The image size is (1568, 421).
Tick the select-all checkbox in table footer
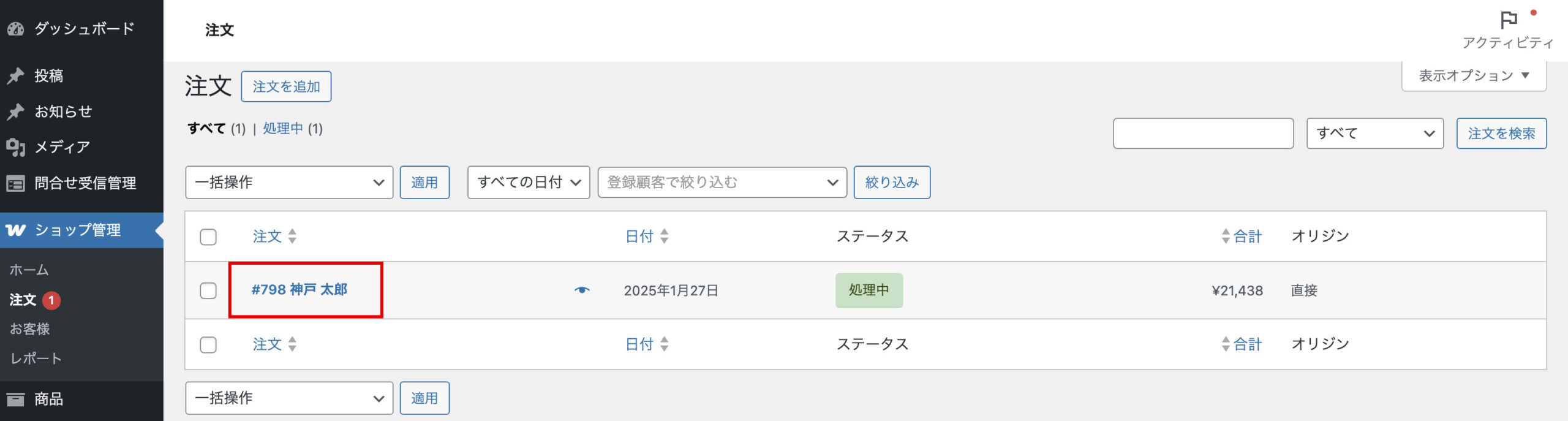tap(208, 345)
